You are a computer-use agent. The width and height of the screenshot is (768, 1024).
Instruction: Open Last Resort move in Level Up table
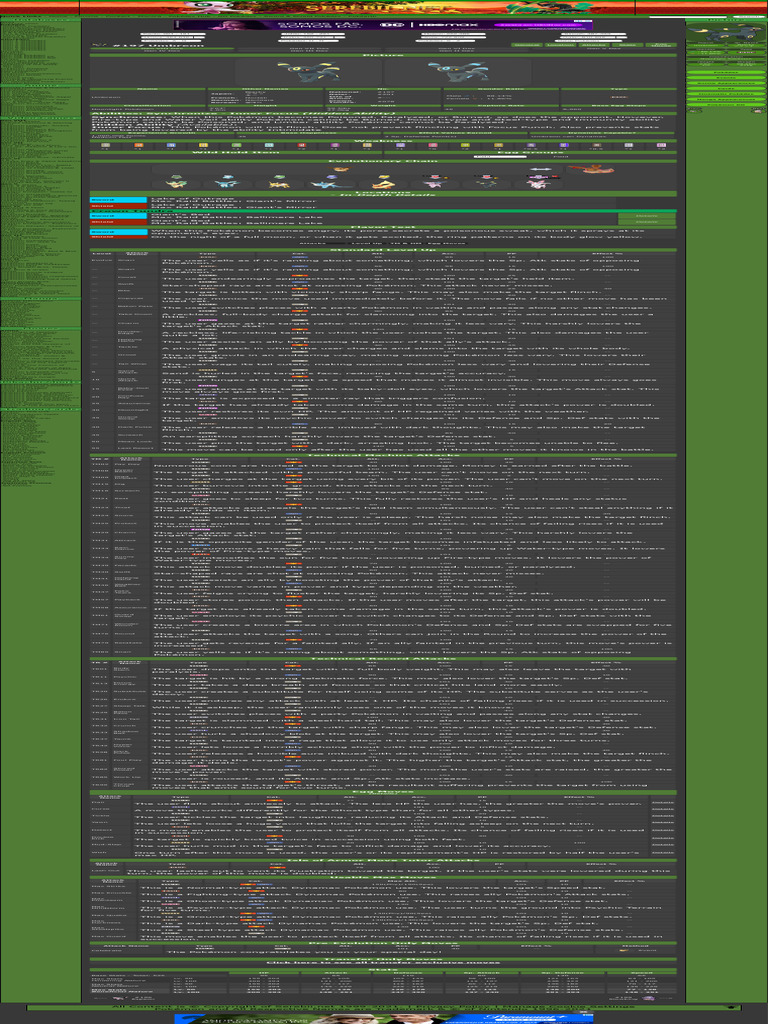pyautogui.click(x=136, y=449)
